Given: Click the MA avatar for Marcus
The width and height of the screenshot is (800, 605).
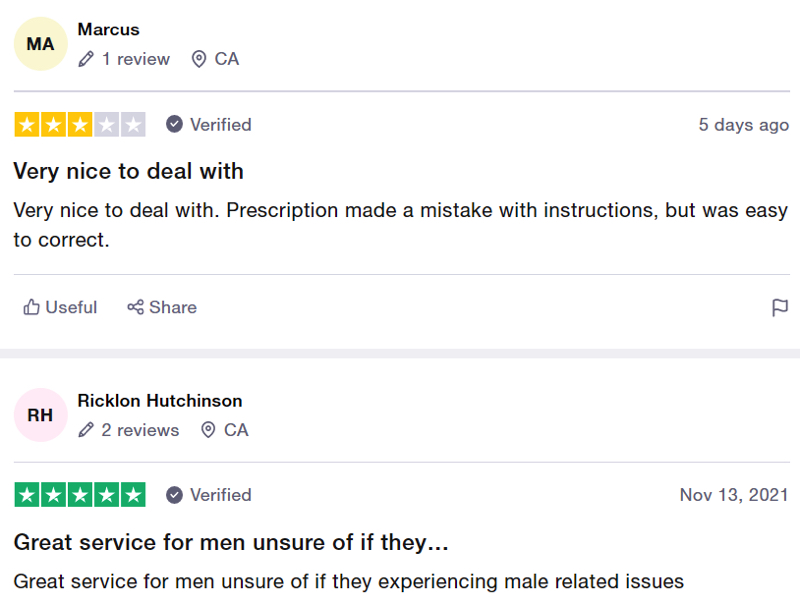Looking at the screenshot, I should tap(40, 44).
